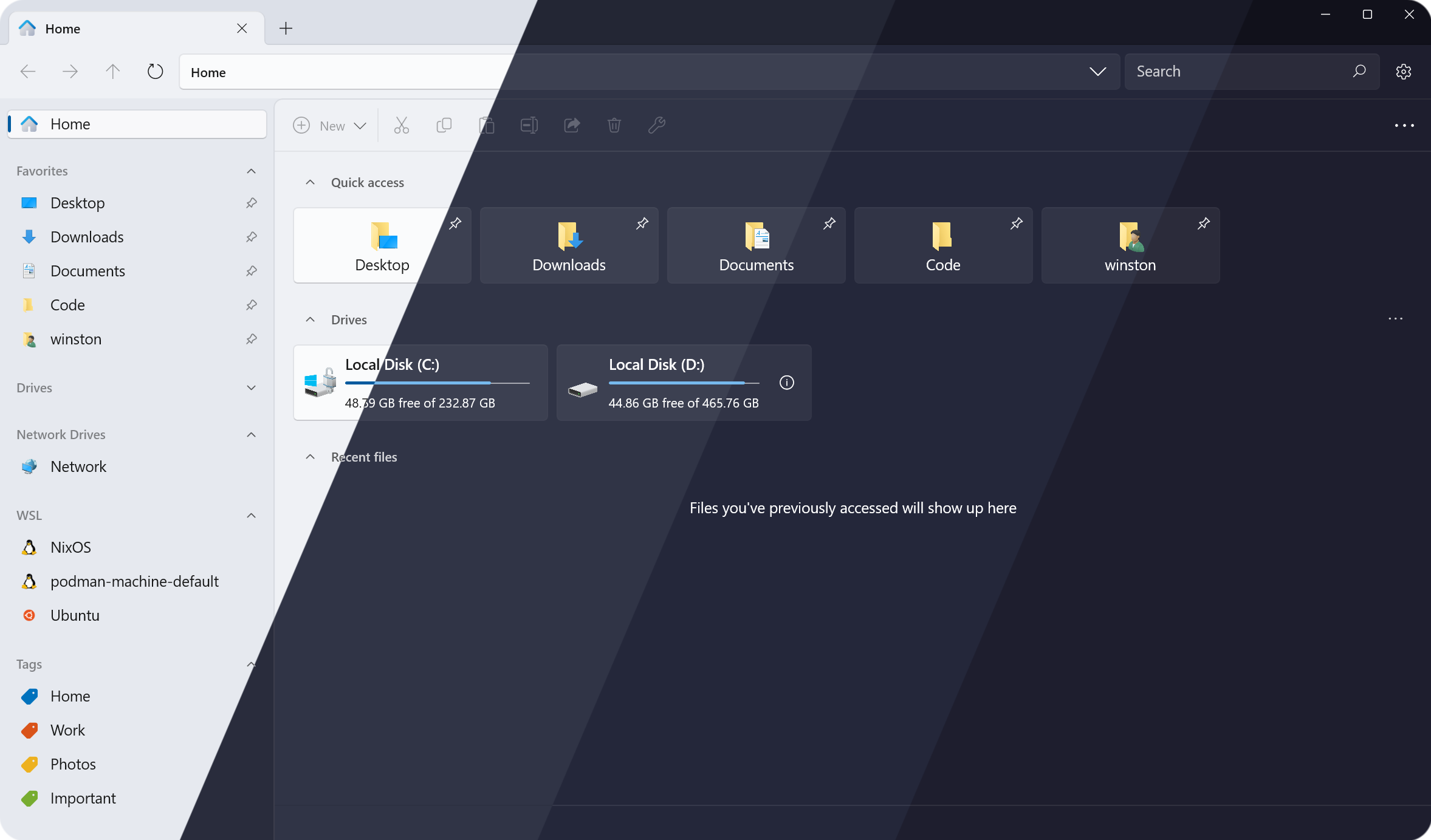Open settings via the gear icon
Image resolution: width=1431 pixels, height=840 pixels.
(1404, 72)
